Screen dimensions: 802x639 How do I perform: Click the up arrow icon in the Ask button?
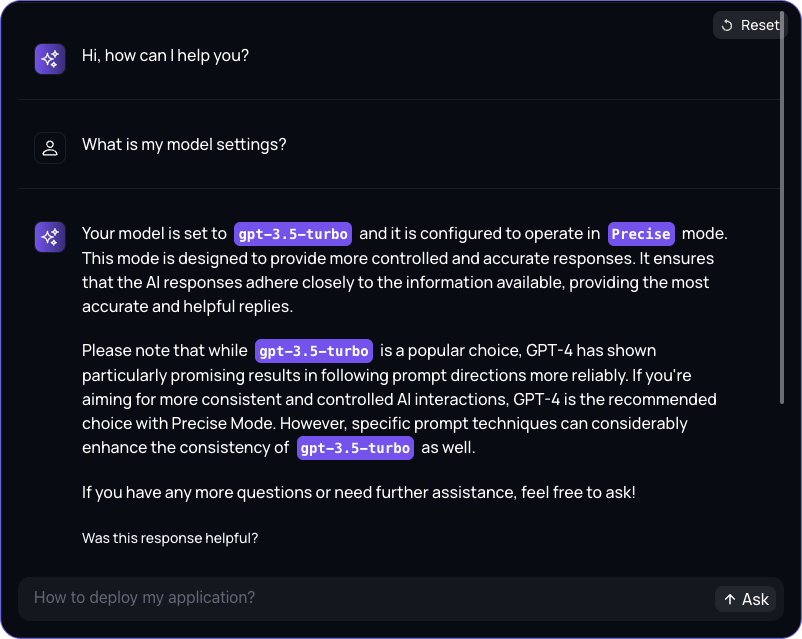[x=730, y=599]
